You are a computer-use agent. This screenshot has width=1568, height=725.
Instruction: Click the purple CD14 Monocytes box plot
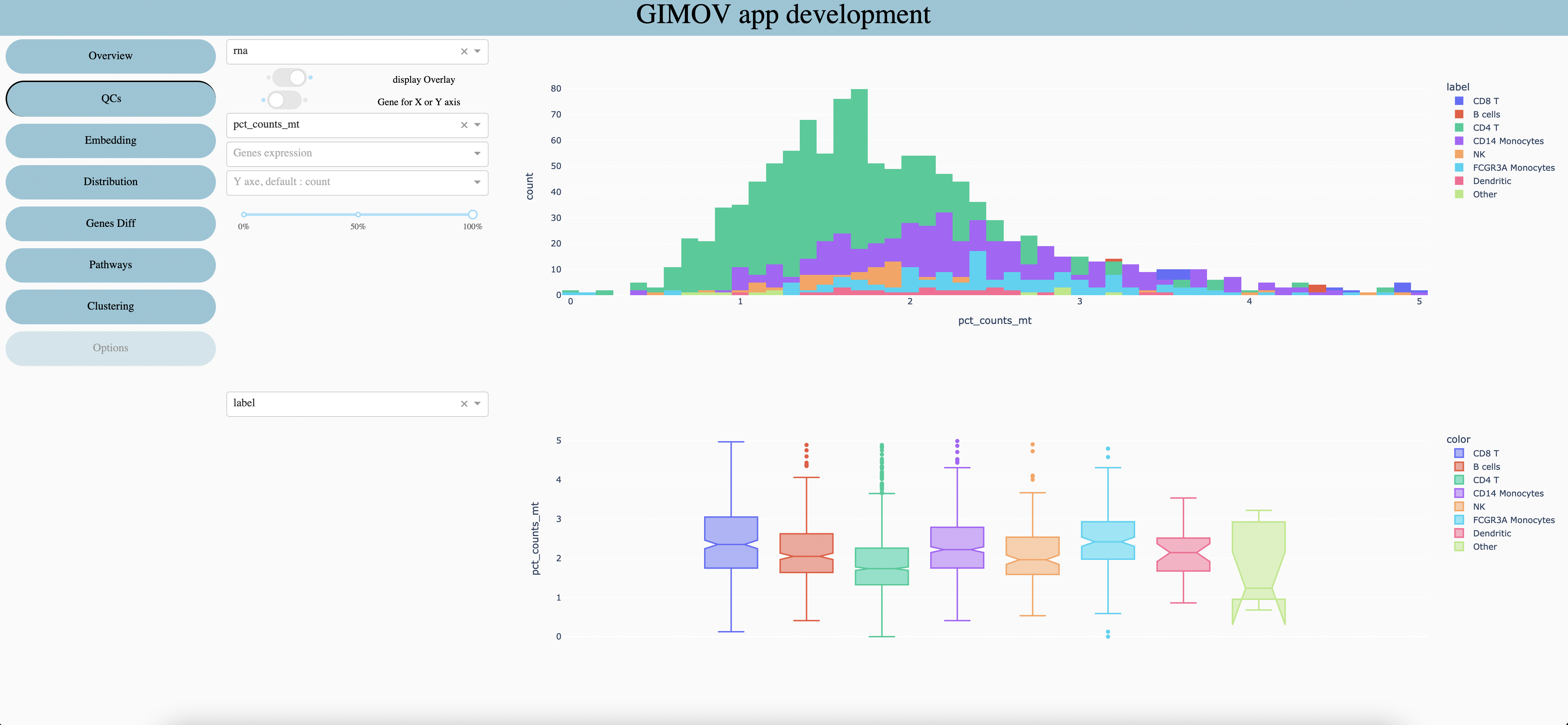pos(957,547)
